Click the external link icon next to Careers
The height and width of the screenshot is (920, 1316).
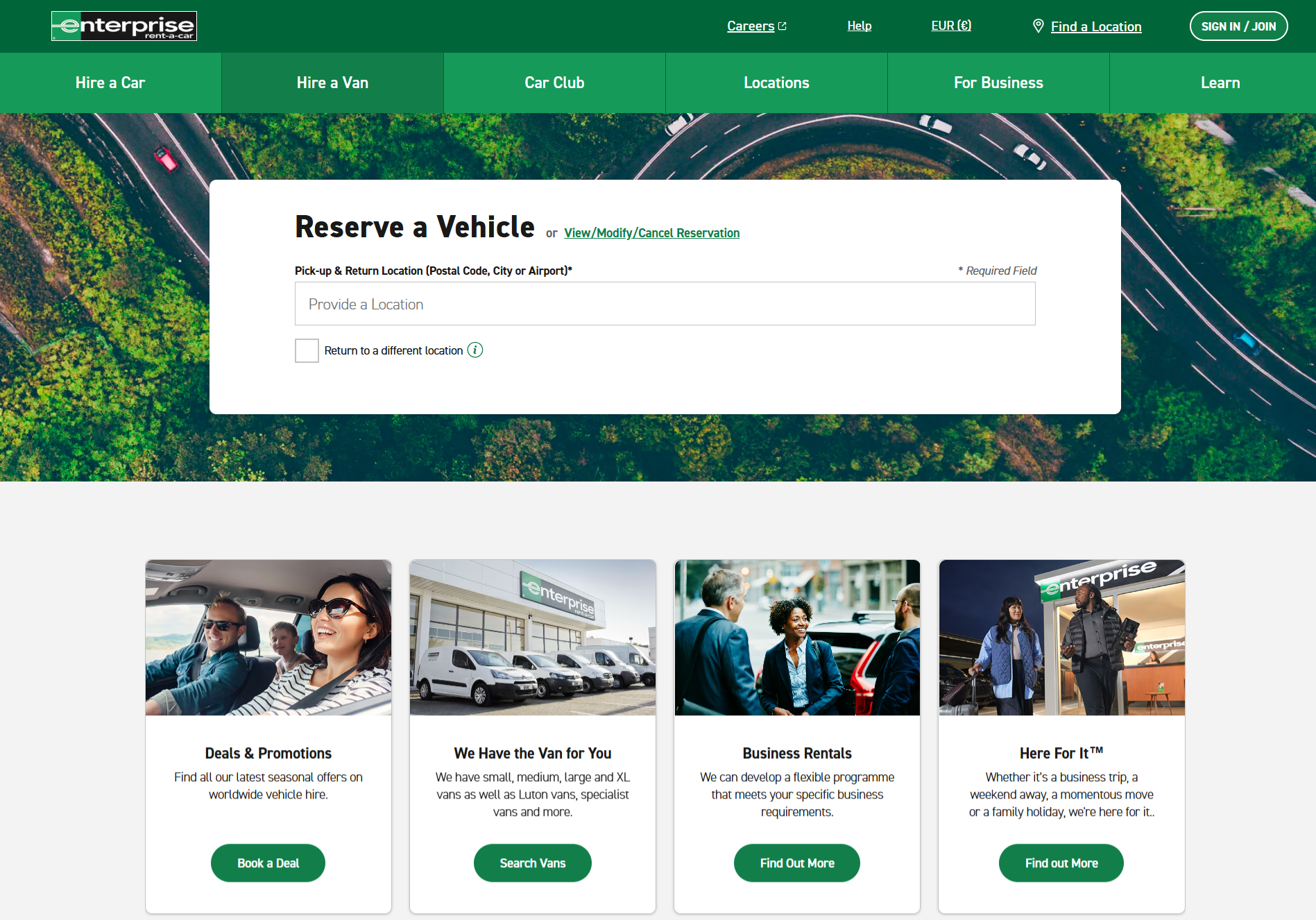pyautogui.click(x=783, y=25)
